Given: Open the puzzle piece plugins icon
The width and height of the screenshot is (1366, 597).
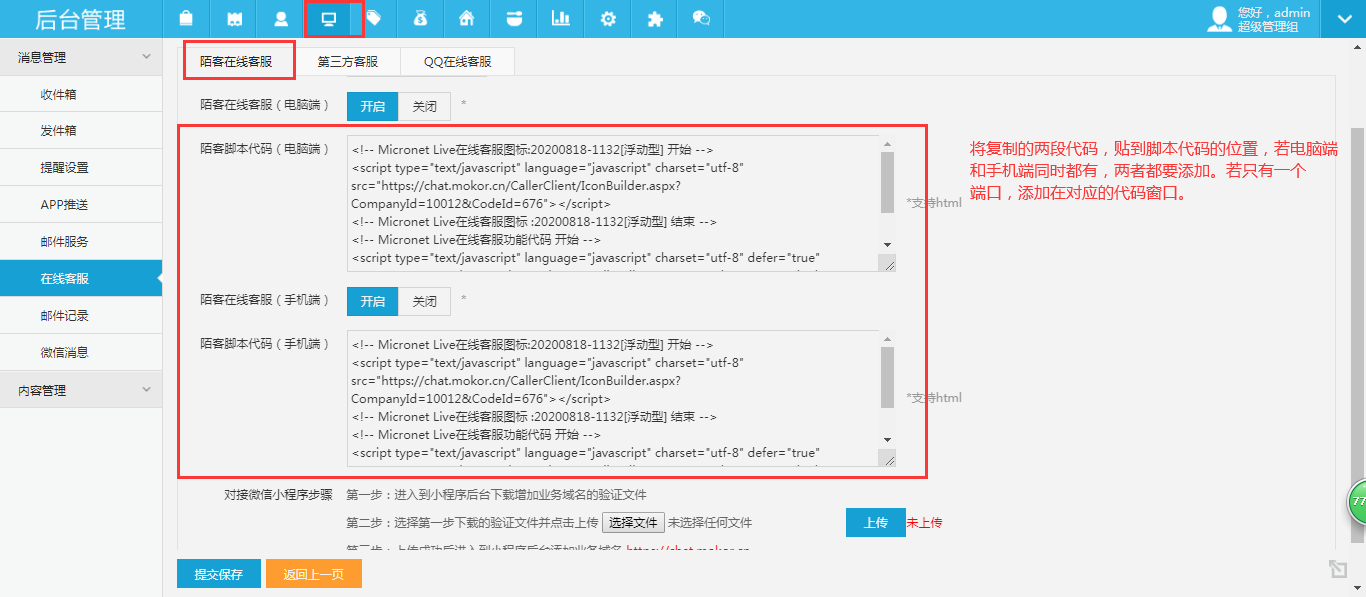Looking at the screenshot, I should 655,19.
